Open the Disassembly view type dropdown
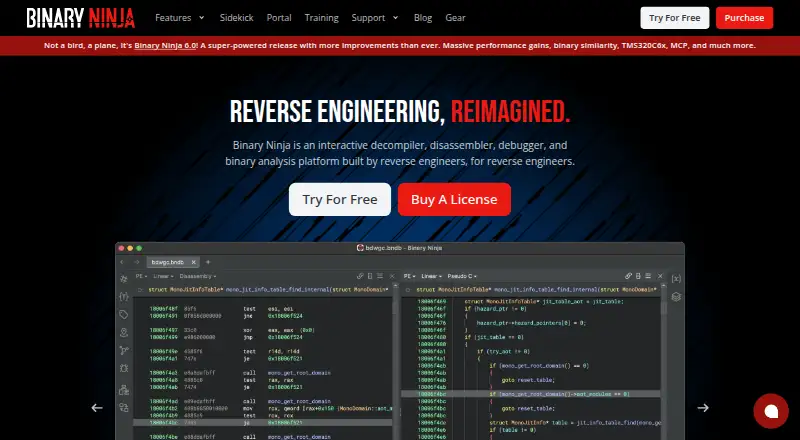The width and height of the screenshot is (800, 440). (198, 276)
